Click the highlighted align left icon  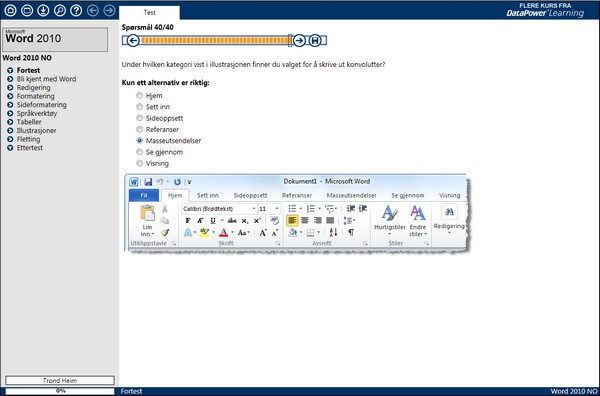292,220
